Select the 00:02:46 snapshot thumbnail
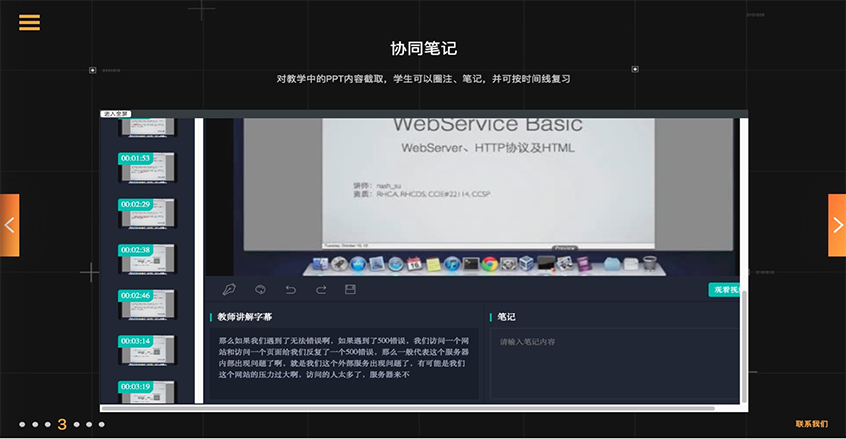The image size is (846, 439). (146, 304)
